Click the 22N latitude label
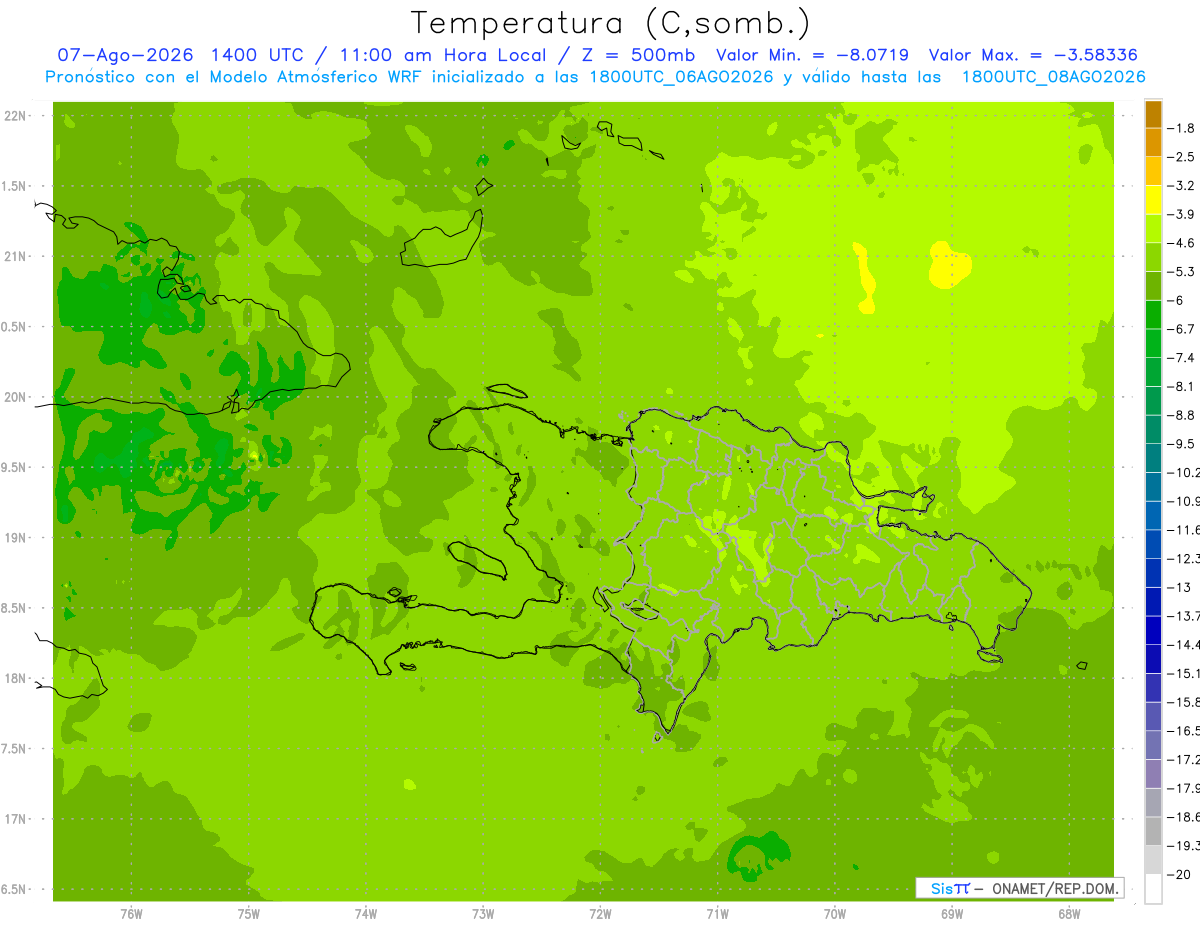Viewport: 1200px width, 927px height. [x=15, y=116]
